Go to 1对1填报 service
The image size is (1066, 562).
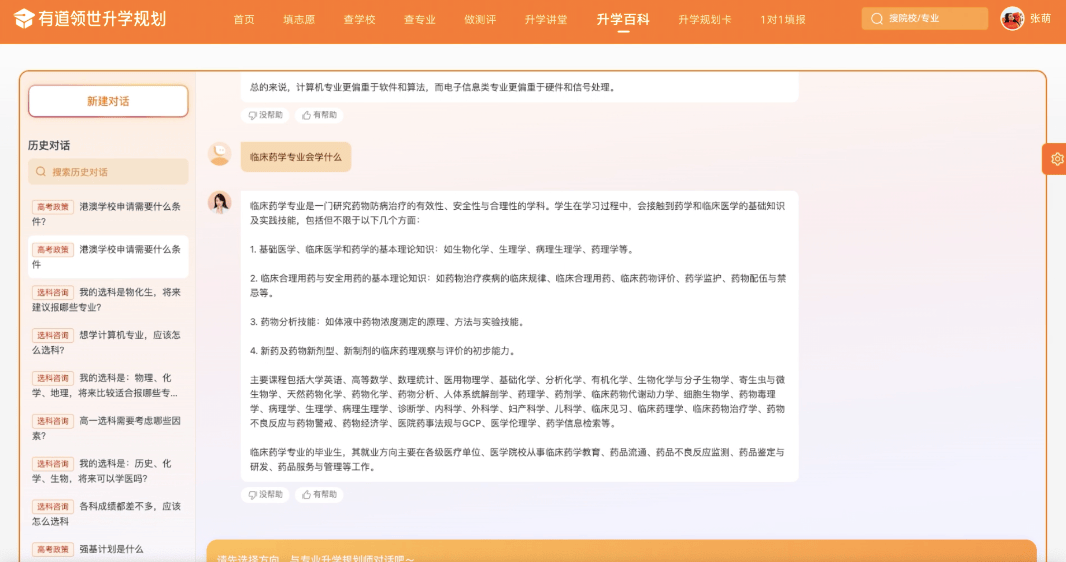click(x=783, y=20)
